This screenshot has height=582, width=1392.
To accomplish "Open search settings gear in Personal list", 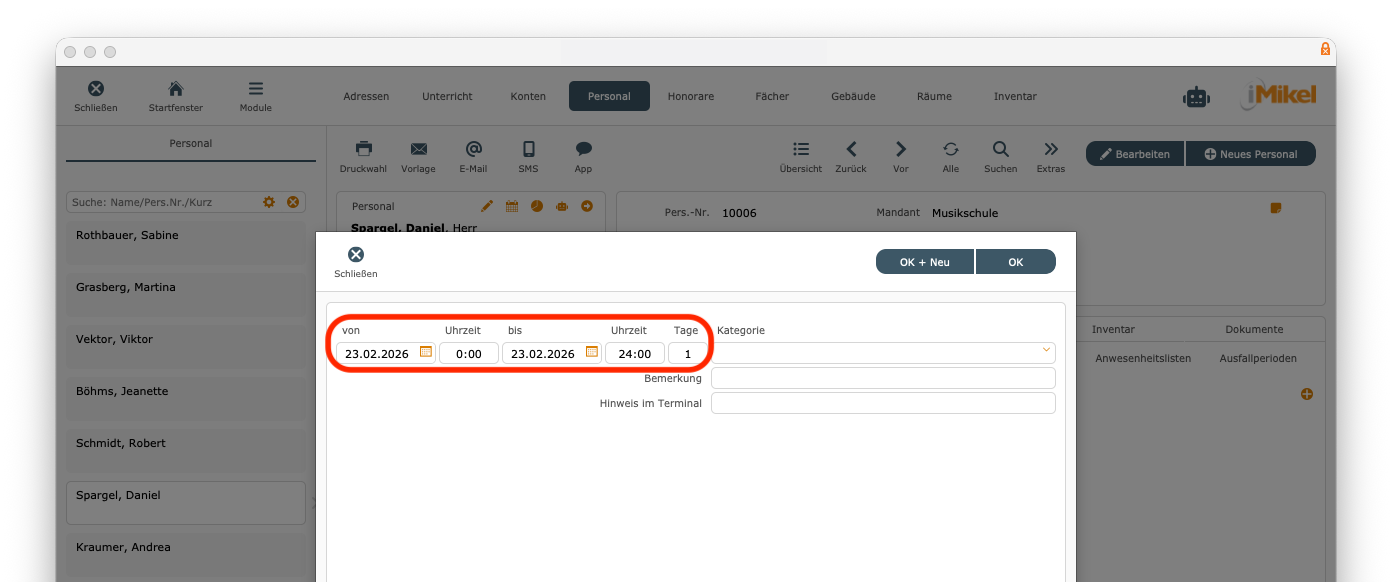I will click(x=269, y=202).
